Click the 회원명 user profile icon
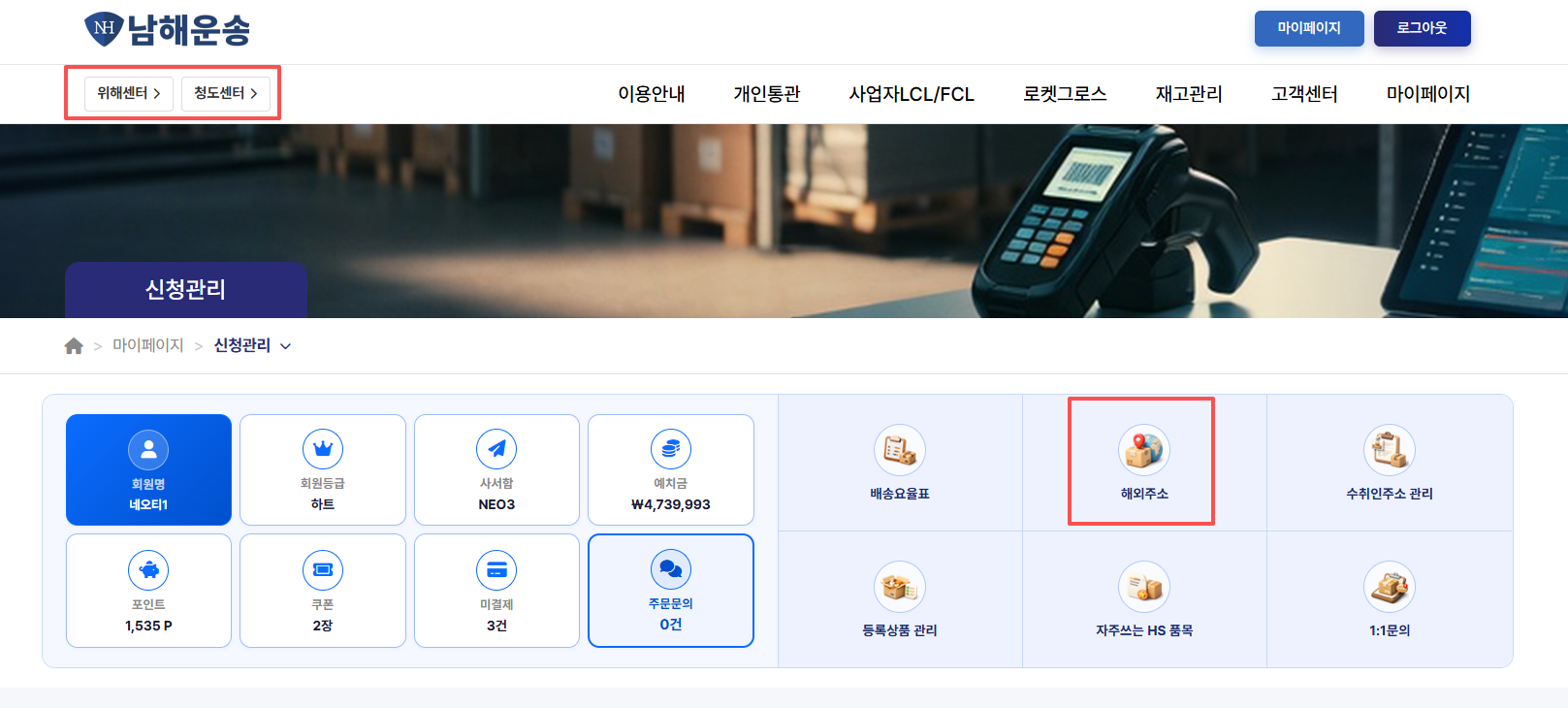The image size is (1568, 708). click(148, 449)
